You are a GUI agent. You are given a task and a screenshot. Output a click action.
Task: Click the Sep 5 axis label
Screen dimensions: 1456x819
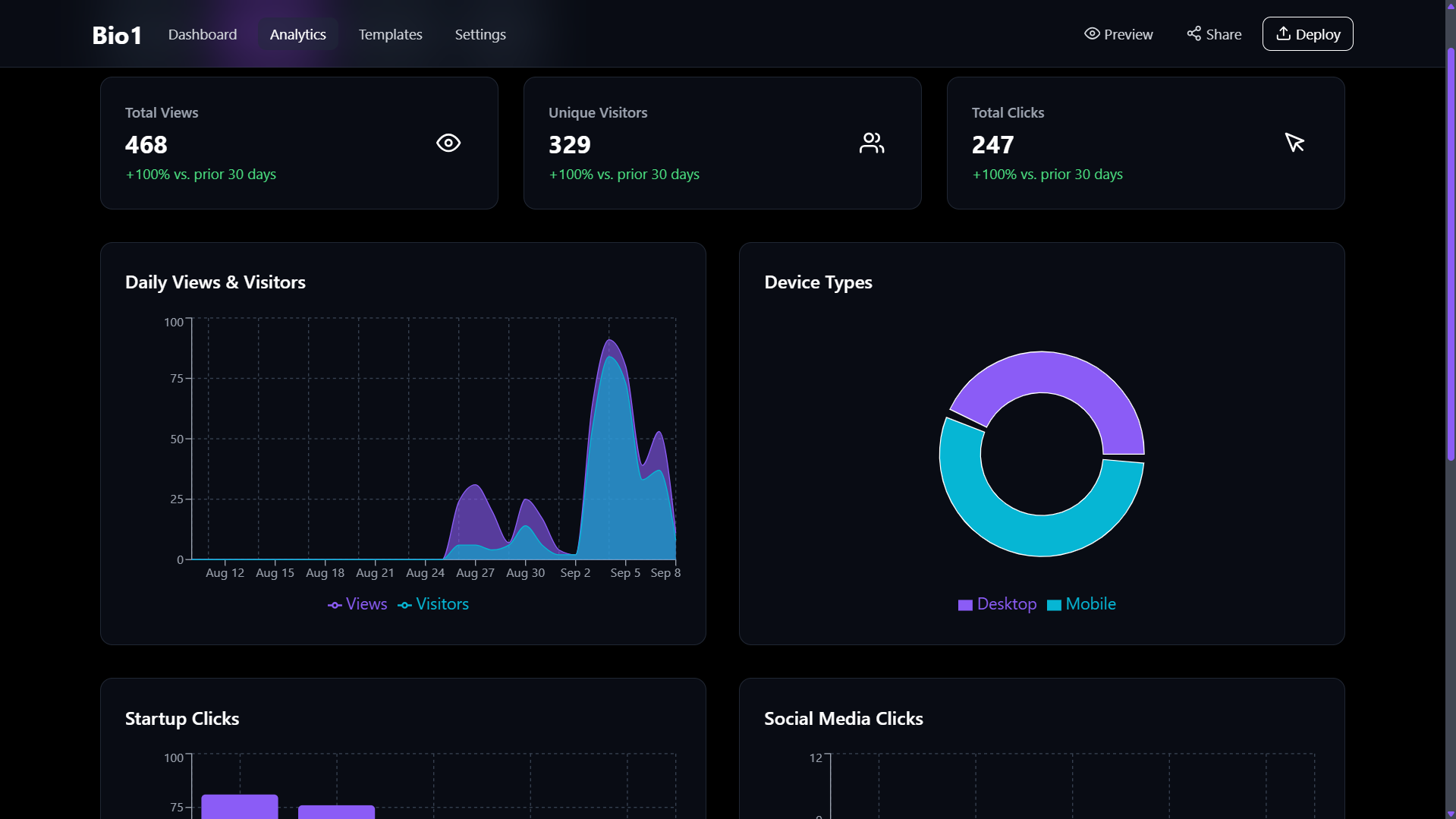[x=625, y=573]
